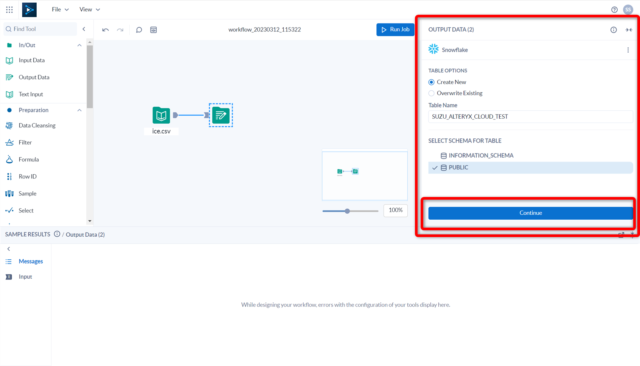
Task: Select the Create New radio option
Action: 431,82
